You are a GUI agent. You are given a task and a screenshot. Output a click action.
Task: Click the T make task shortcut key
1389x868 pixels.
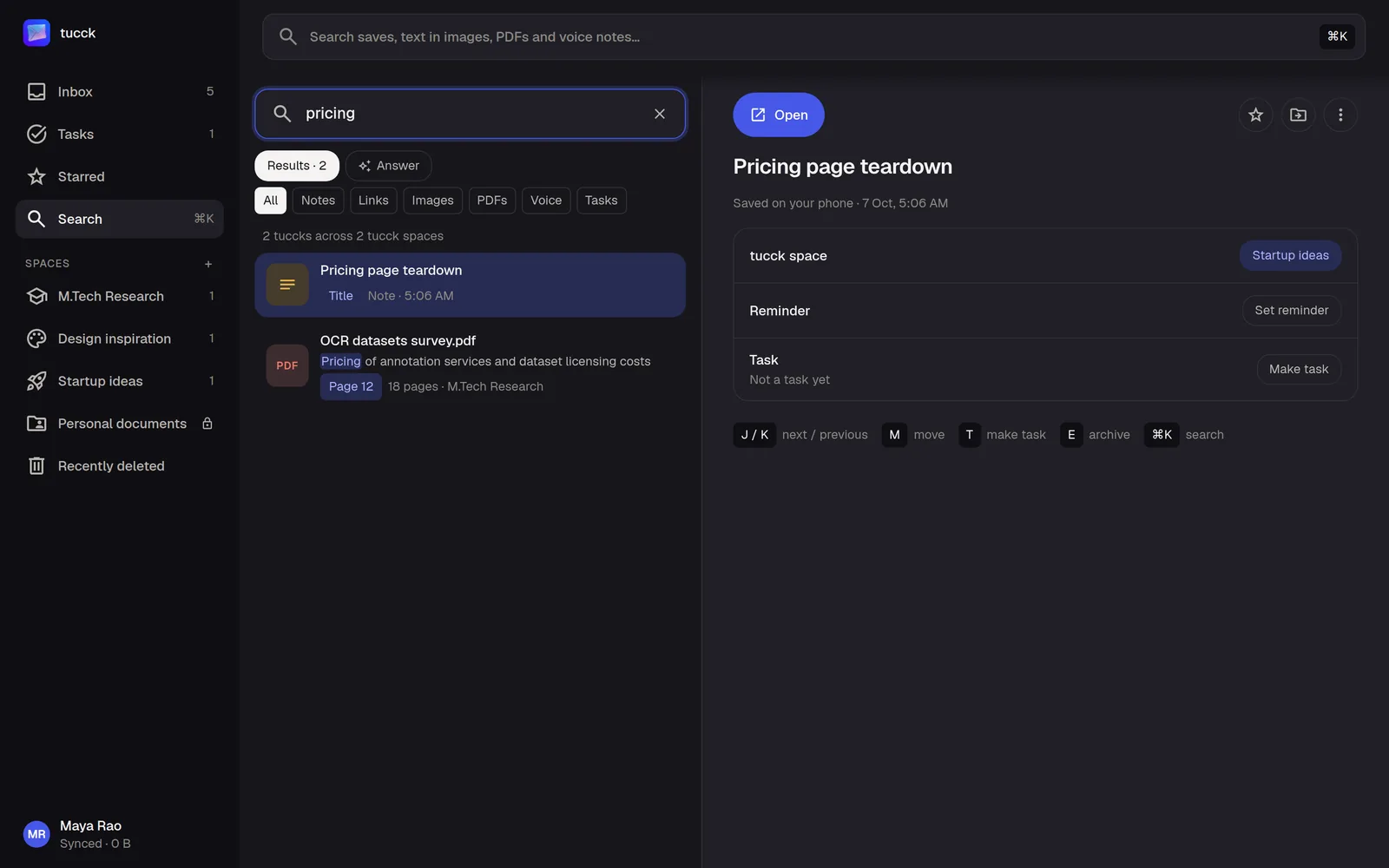pos(970,435)
